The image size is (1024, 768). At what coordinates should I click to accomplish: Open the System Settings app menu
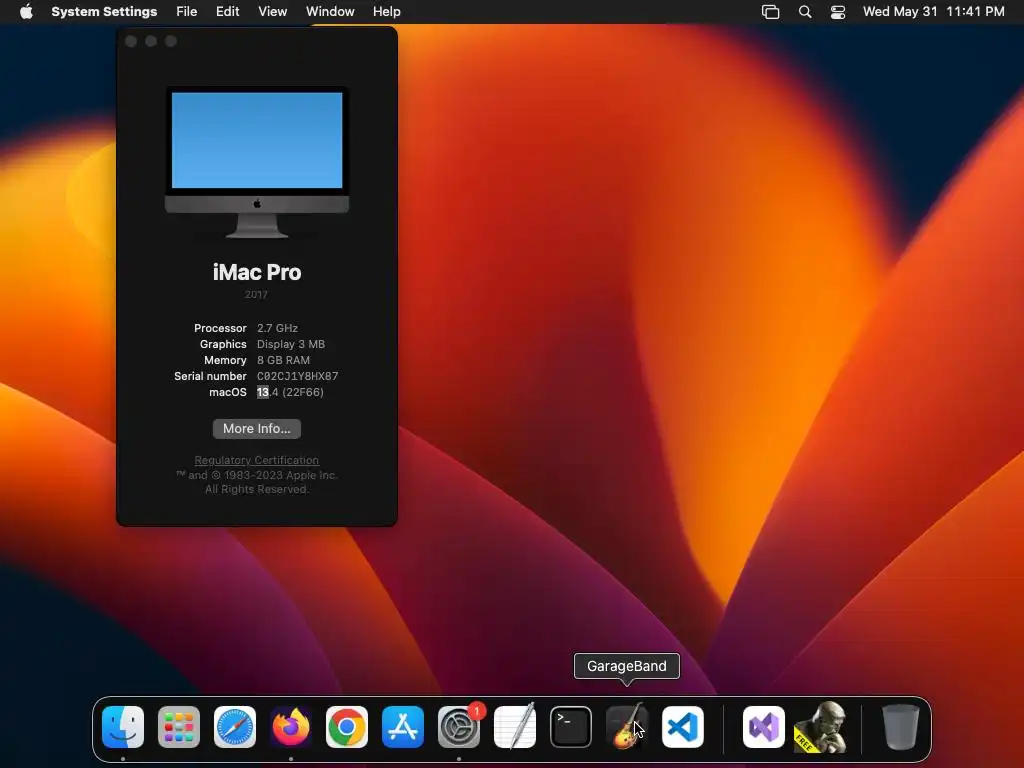[104, 12]
